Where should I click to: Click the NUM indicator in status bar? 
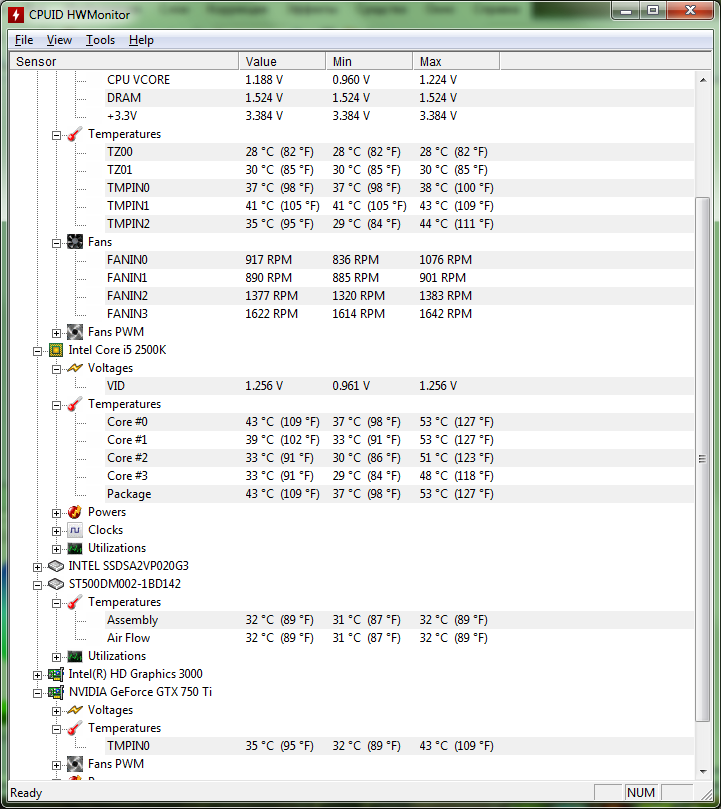[641, 793]
